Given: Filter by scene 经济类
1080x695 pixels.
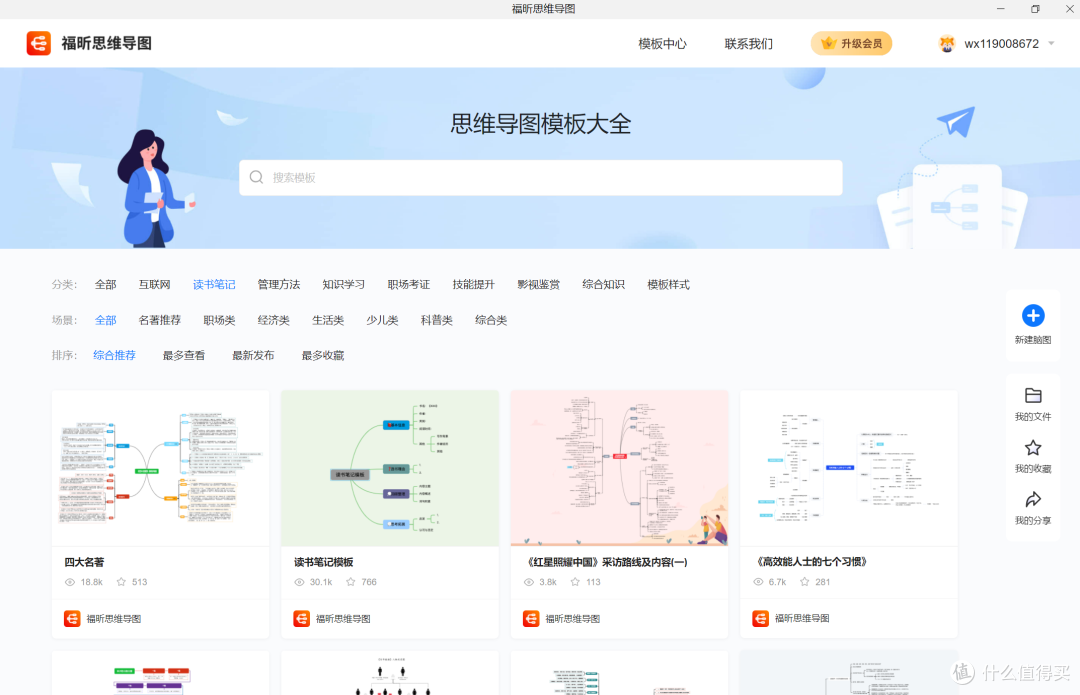Looking at the screenshot, I should 273,320.
